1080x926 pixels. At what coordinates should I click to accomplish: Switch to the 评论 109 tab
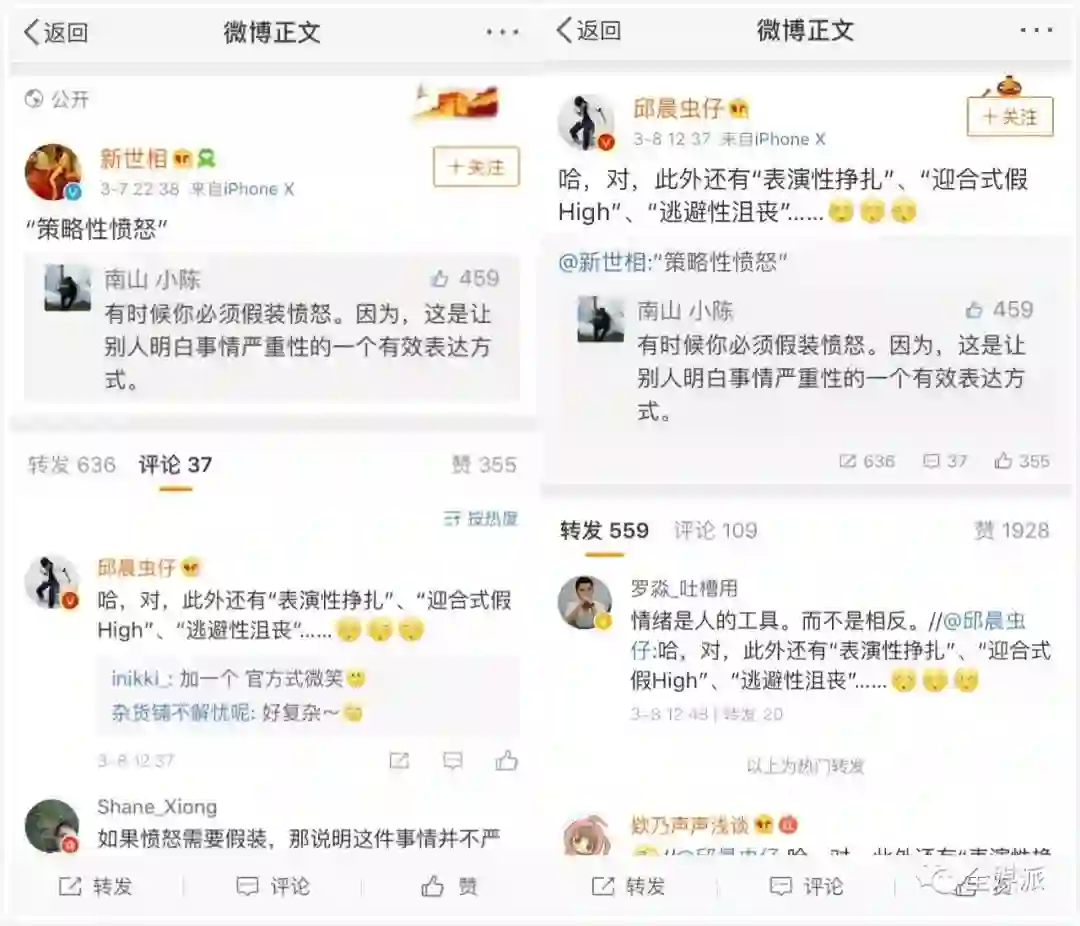[716, 530]
